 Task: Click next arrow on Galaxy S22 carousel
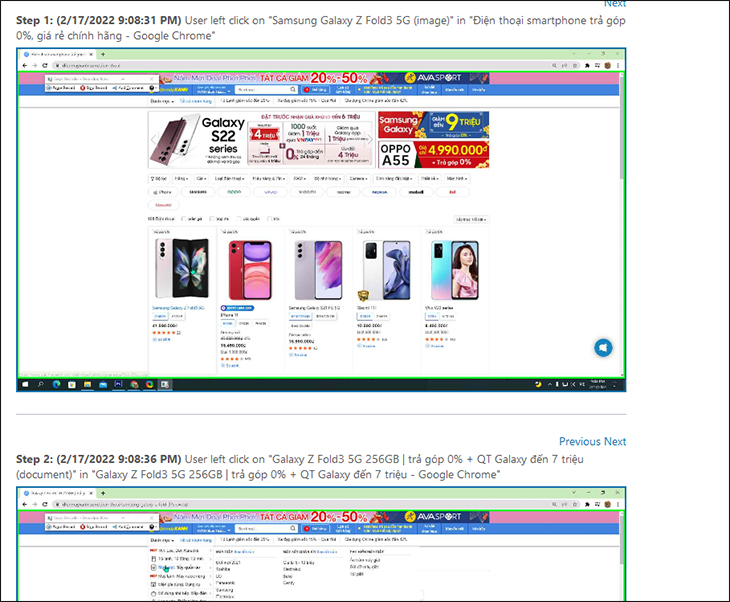click(x=370, y=140)
